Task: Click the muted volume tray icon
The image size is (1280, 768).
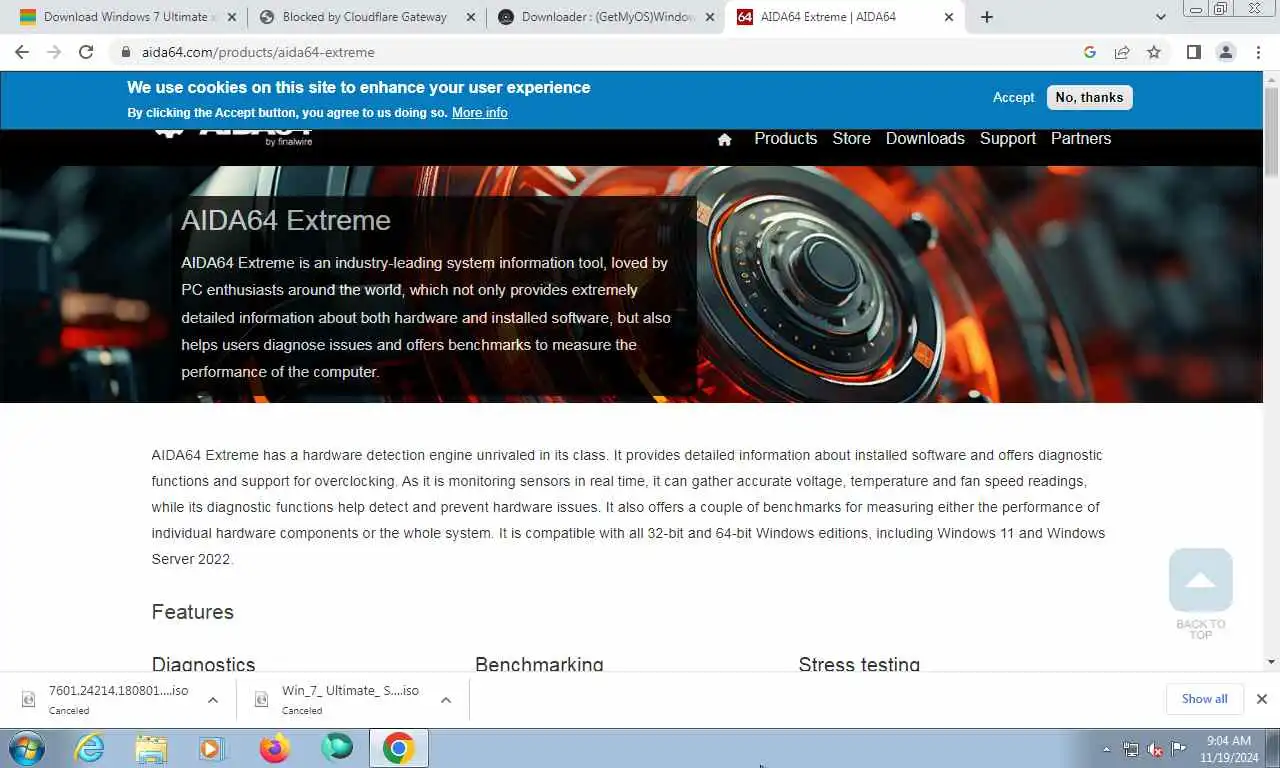Action: 1155,749
